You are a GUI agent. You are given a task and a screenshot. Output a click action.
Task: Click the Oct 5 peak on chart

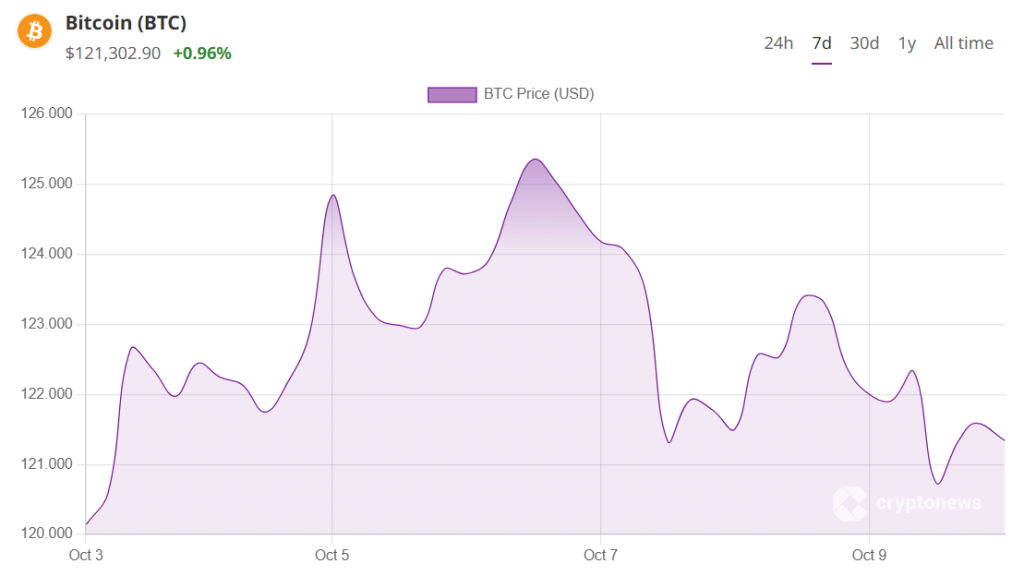[333, 195]
